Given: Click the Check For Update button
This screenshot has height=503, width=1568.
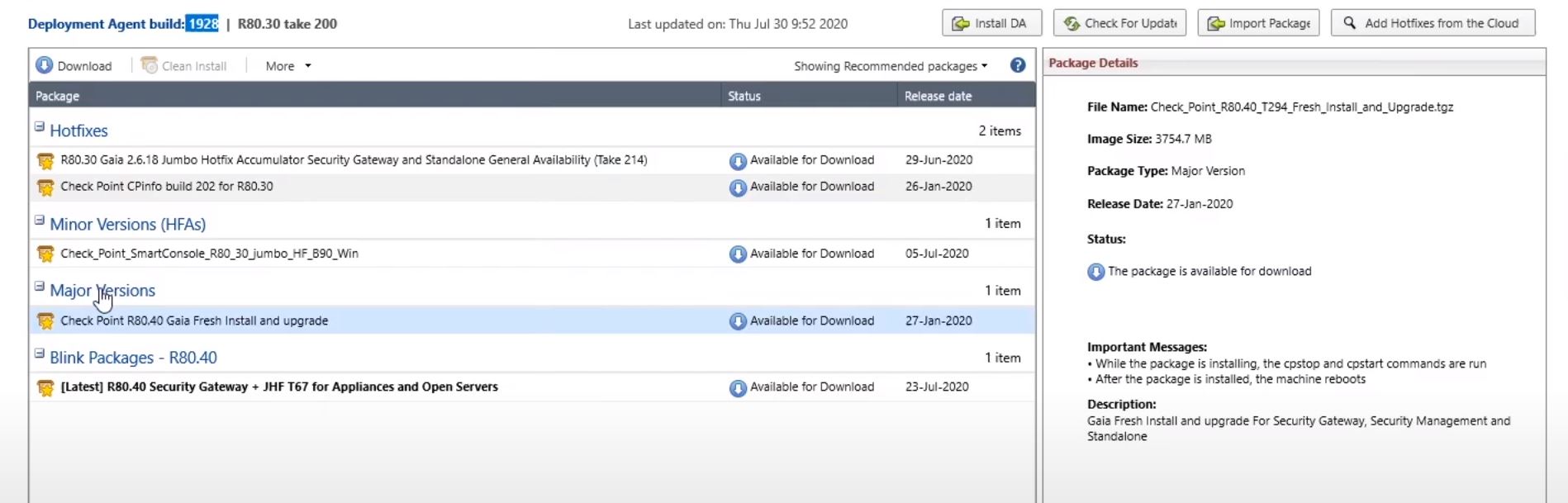Looking at the screenshot, I should click(1119, 23).
